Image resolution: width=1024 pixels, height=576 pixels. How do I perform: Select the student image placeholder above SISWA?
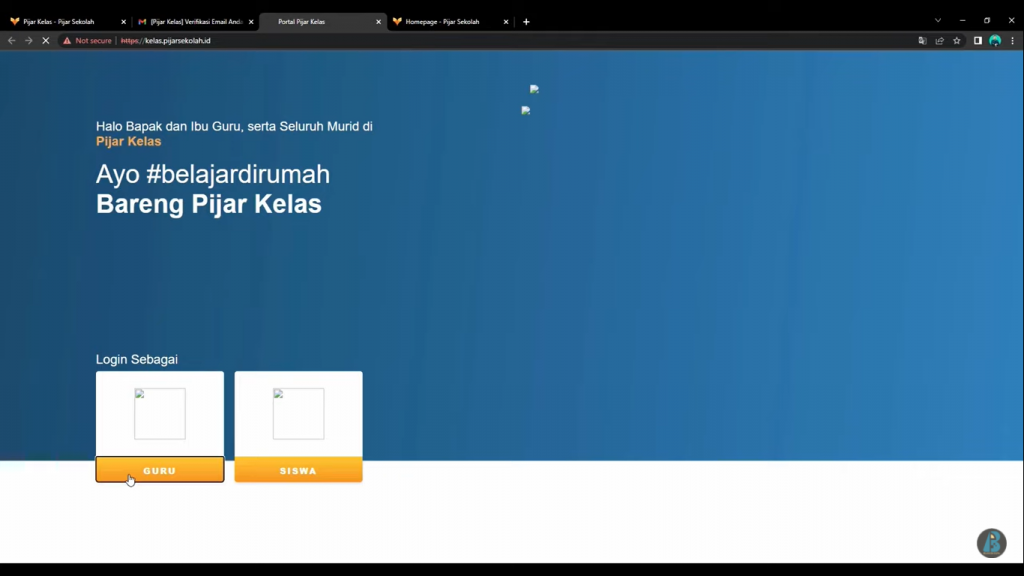pyautogui.click(x=298, y=414)
